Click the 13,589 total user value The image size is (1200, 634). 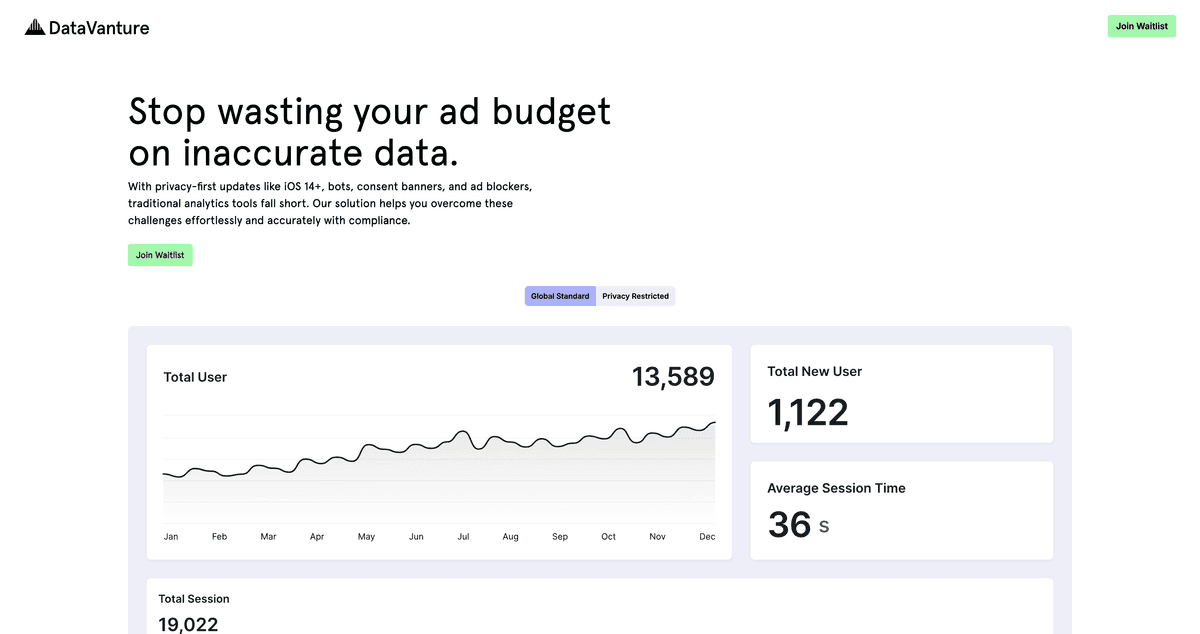point(673,377)
